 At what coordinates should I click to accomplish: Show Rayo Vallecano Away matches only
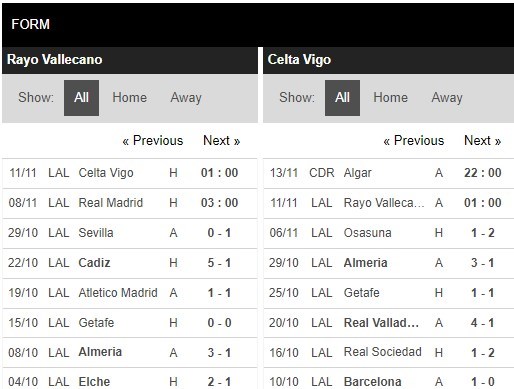point(186,98)
